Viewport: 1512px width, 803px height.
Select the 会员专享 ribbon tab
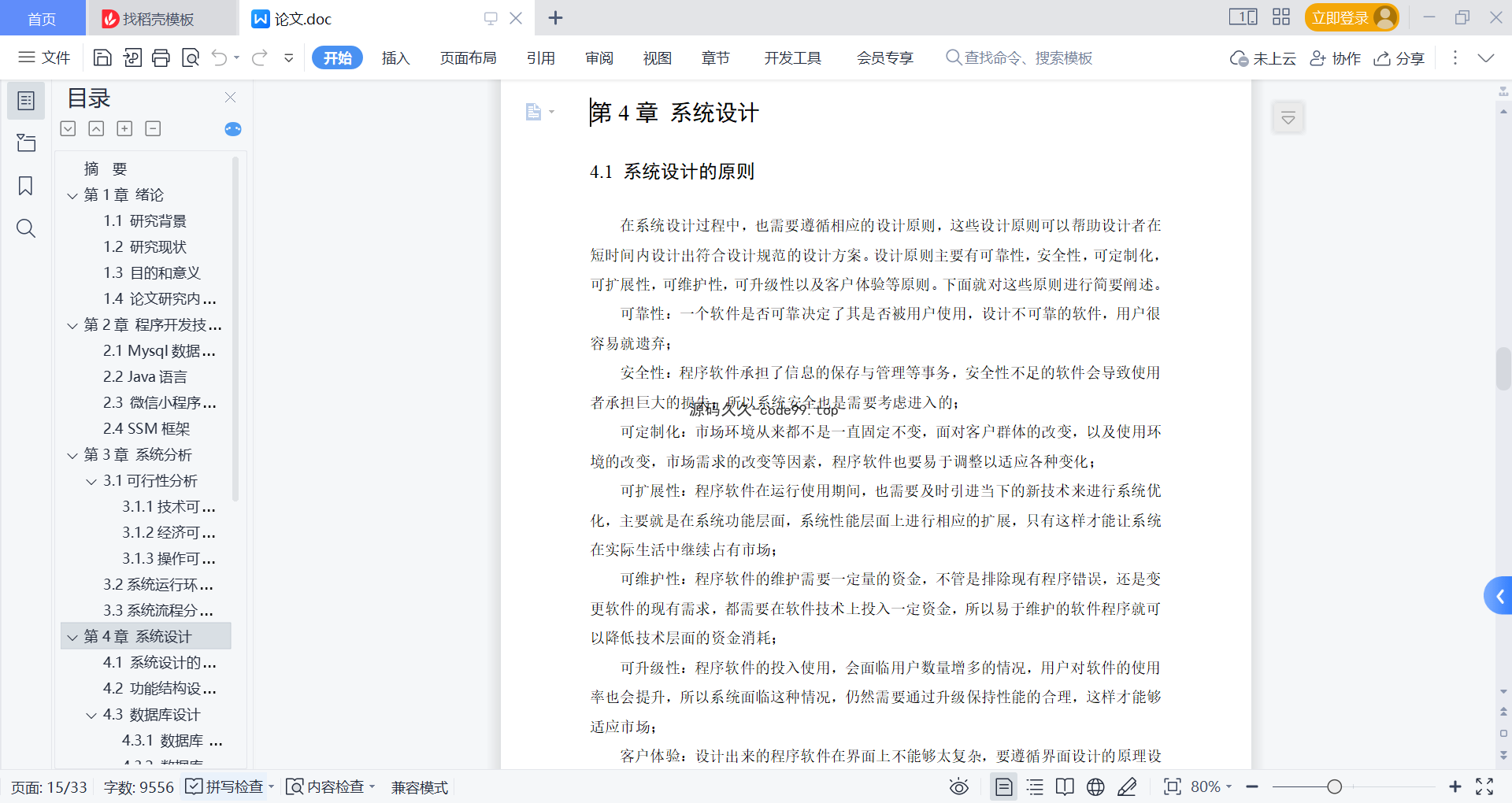point(885,57)
